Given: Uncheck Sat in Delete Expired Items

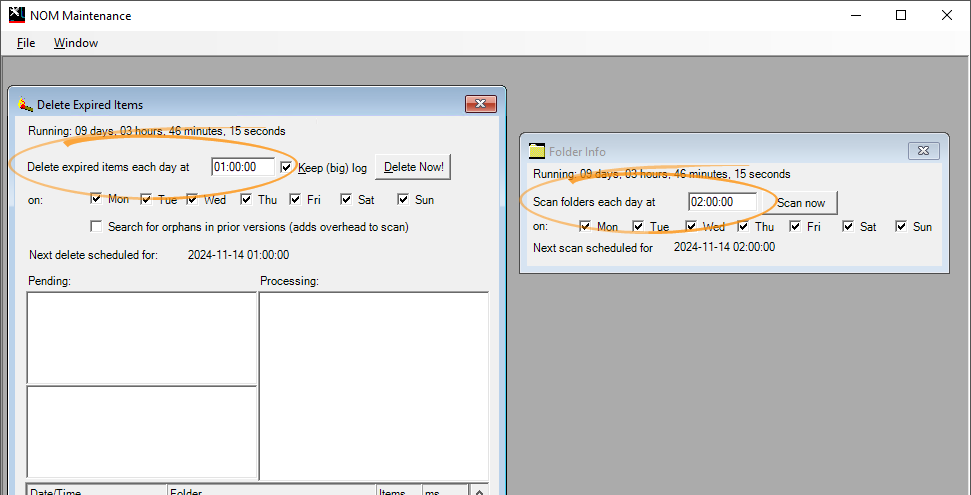Looking at the screenshot, I should coord(346,199).
